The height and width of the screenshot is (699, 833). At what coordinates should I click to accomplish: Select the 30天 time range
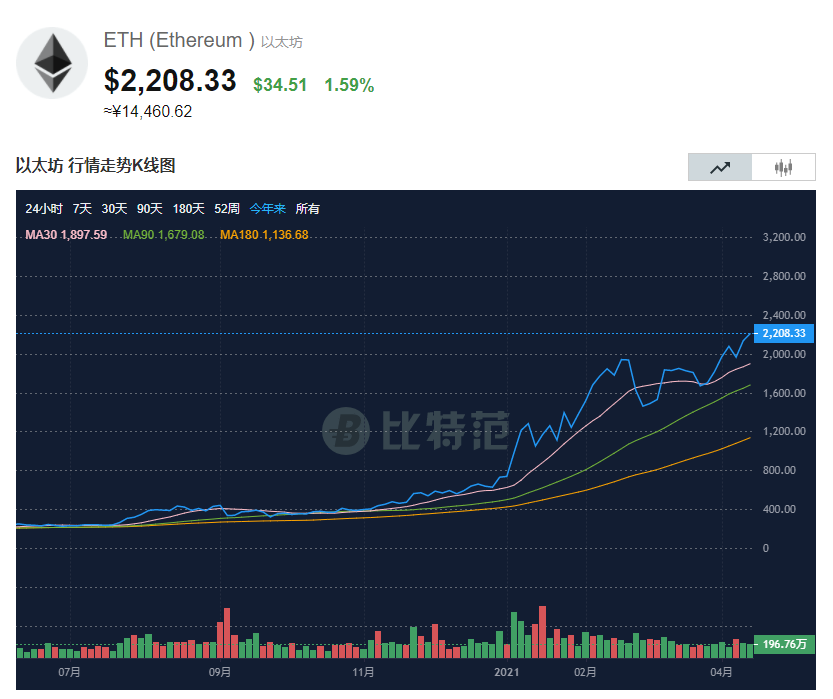(x=114, y=209)
